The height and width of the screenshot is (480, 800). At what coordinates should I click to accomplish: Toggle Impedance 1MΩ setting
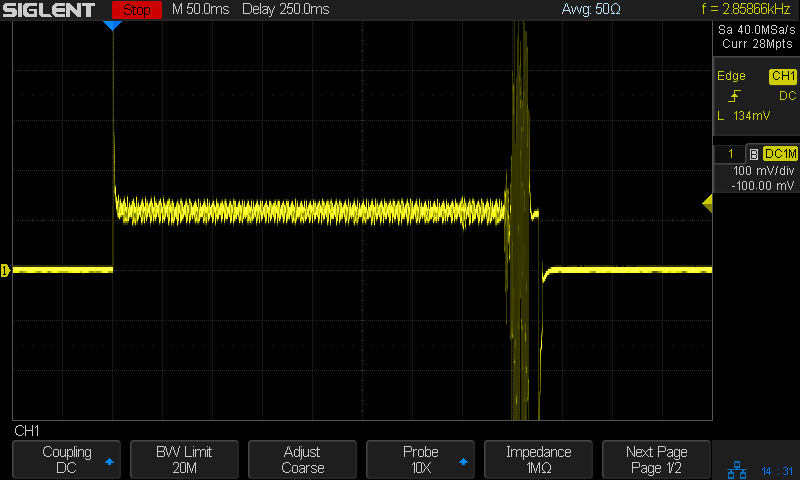point(538,460)
